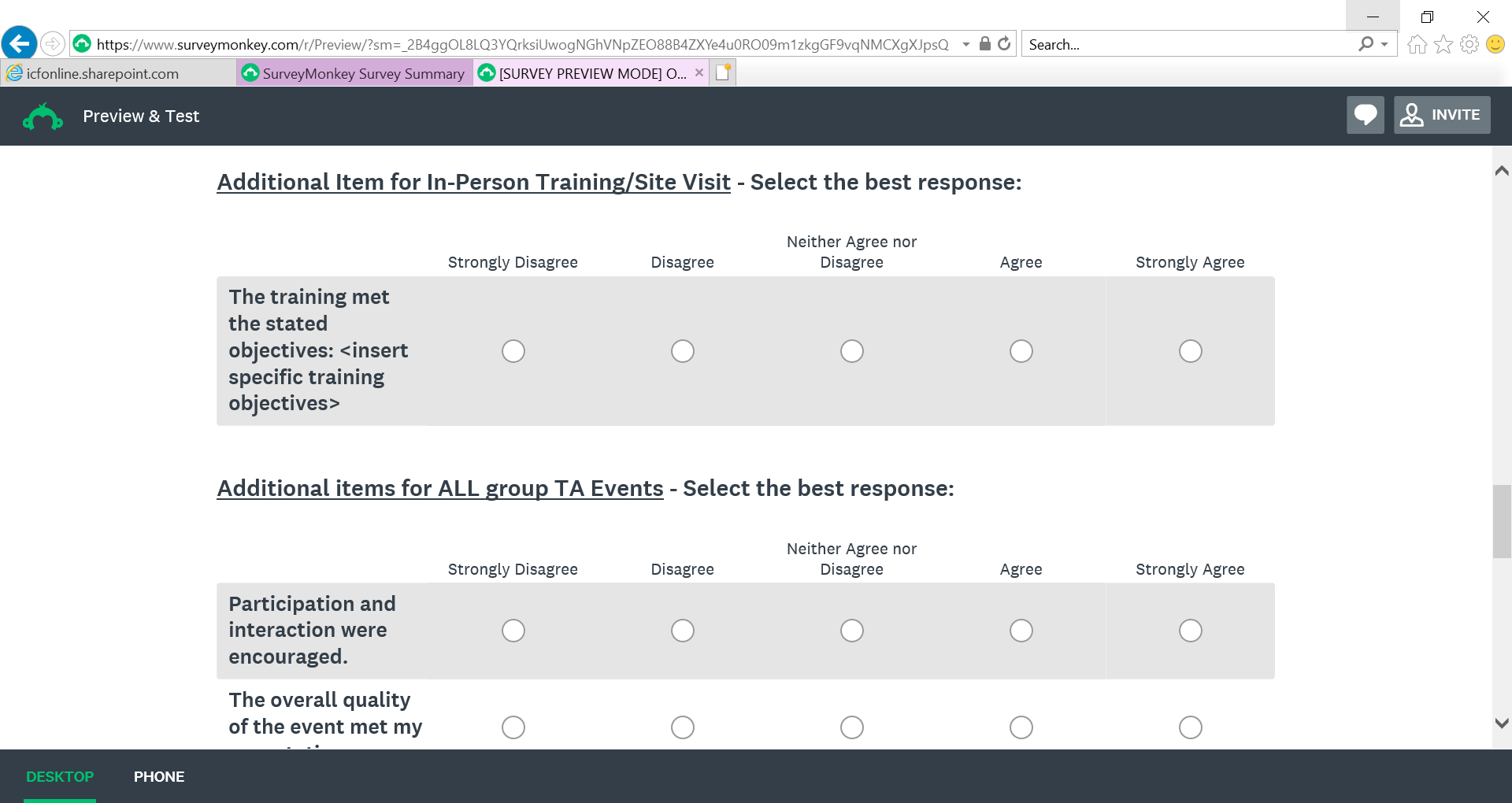
Task: Open the feedback comment bubble icon
Action: coord(1365,115)
